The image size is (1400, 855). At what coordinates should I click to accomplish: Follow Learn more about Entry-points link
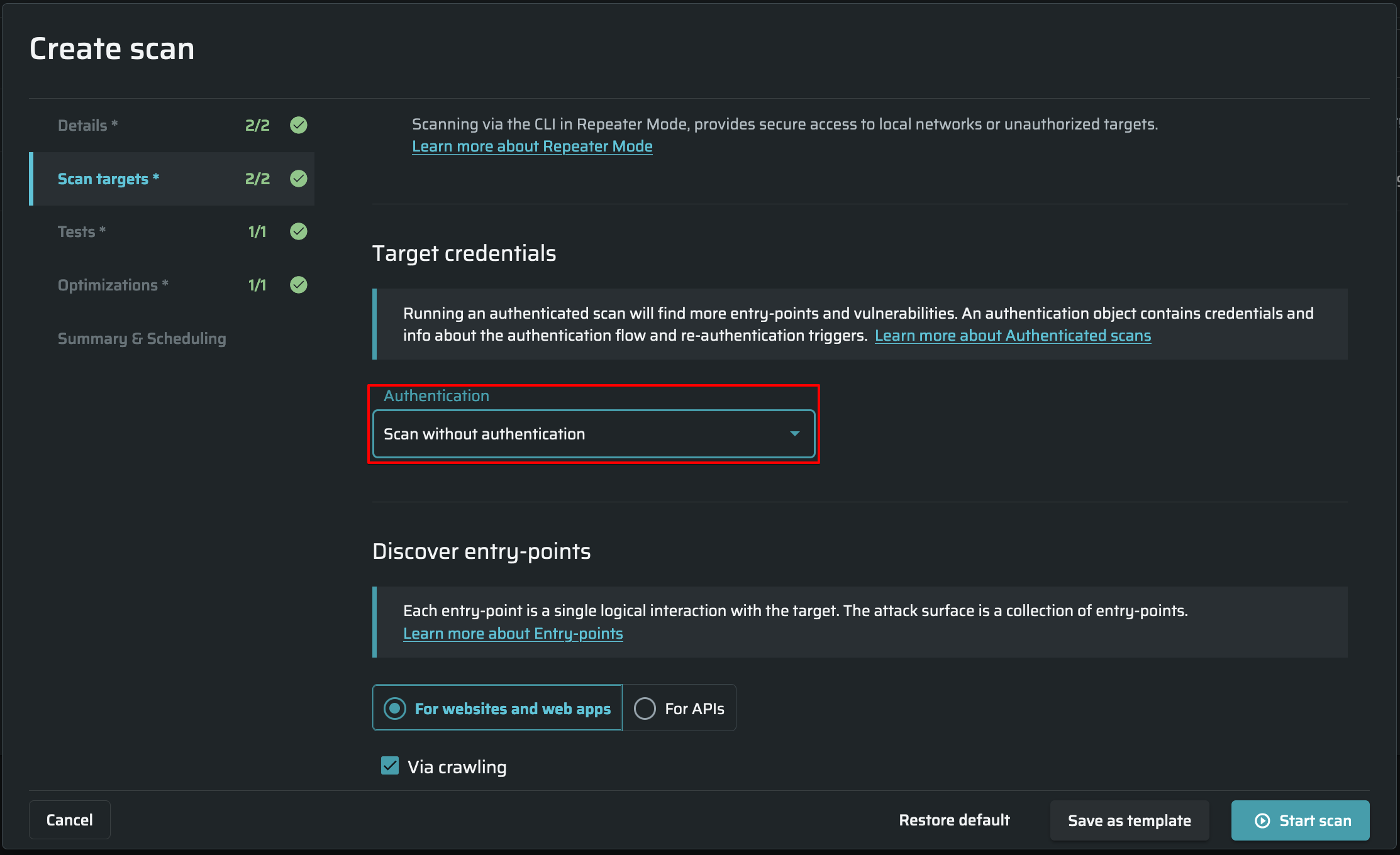(513, 633)
